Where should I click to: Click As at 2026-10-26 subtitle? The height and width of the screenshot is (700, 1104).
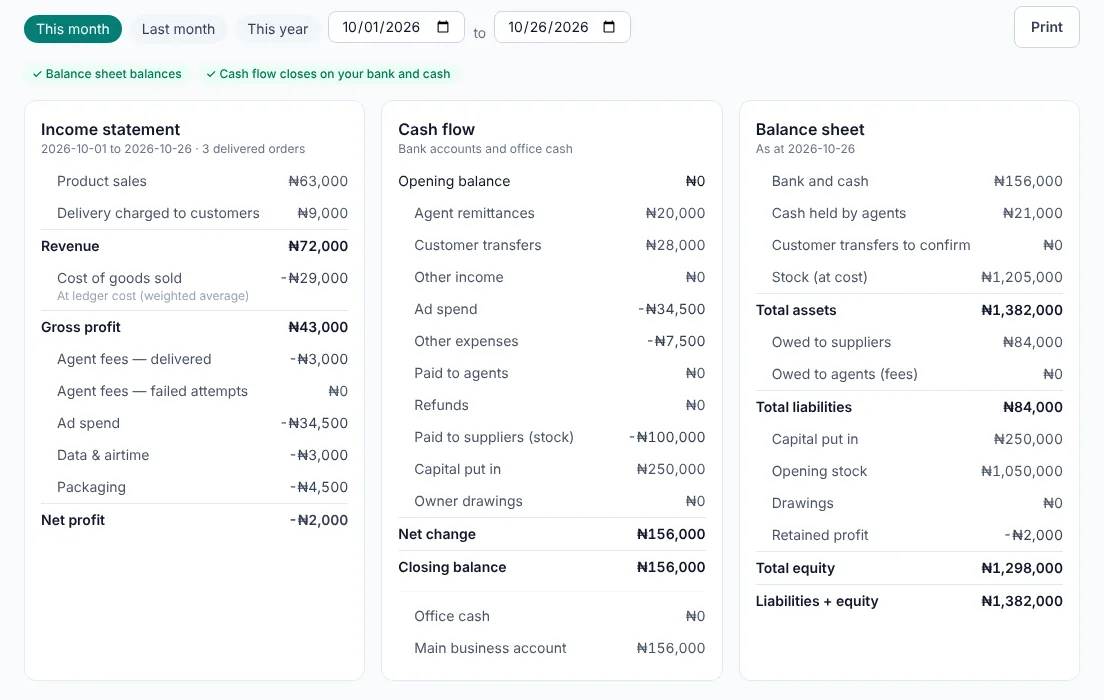coord(805,149)
